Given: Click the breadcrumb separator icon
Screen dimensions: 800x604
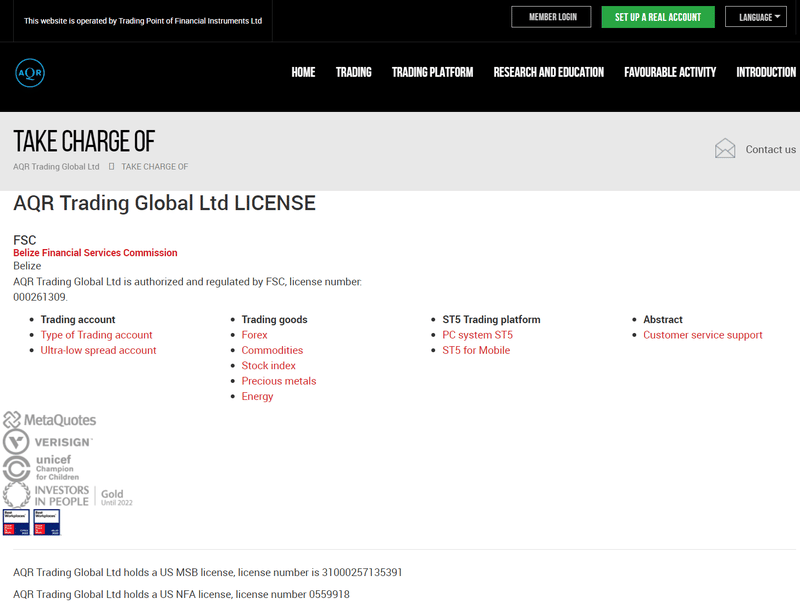Looking at the screenshot, I should pyautogui.click(x=111, y=166).
